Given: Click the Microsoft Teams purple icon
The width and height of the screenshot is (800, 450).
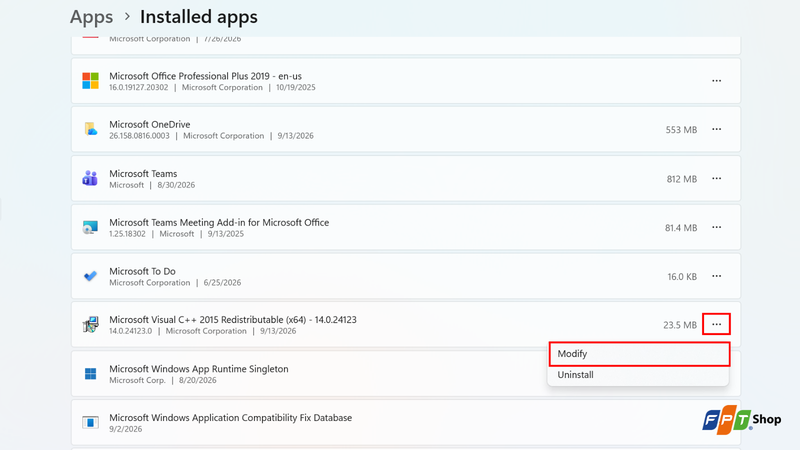Looking at the screenshot, I should 90,178.
